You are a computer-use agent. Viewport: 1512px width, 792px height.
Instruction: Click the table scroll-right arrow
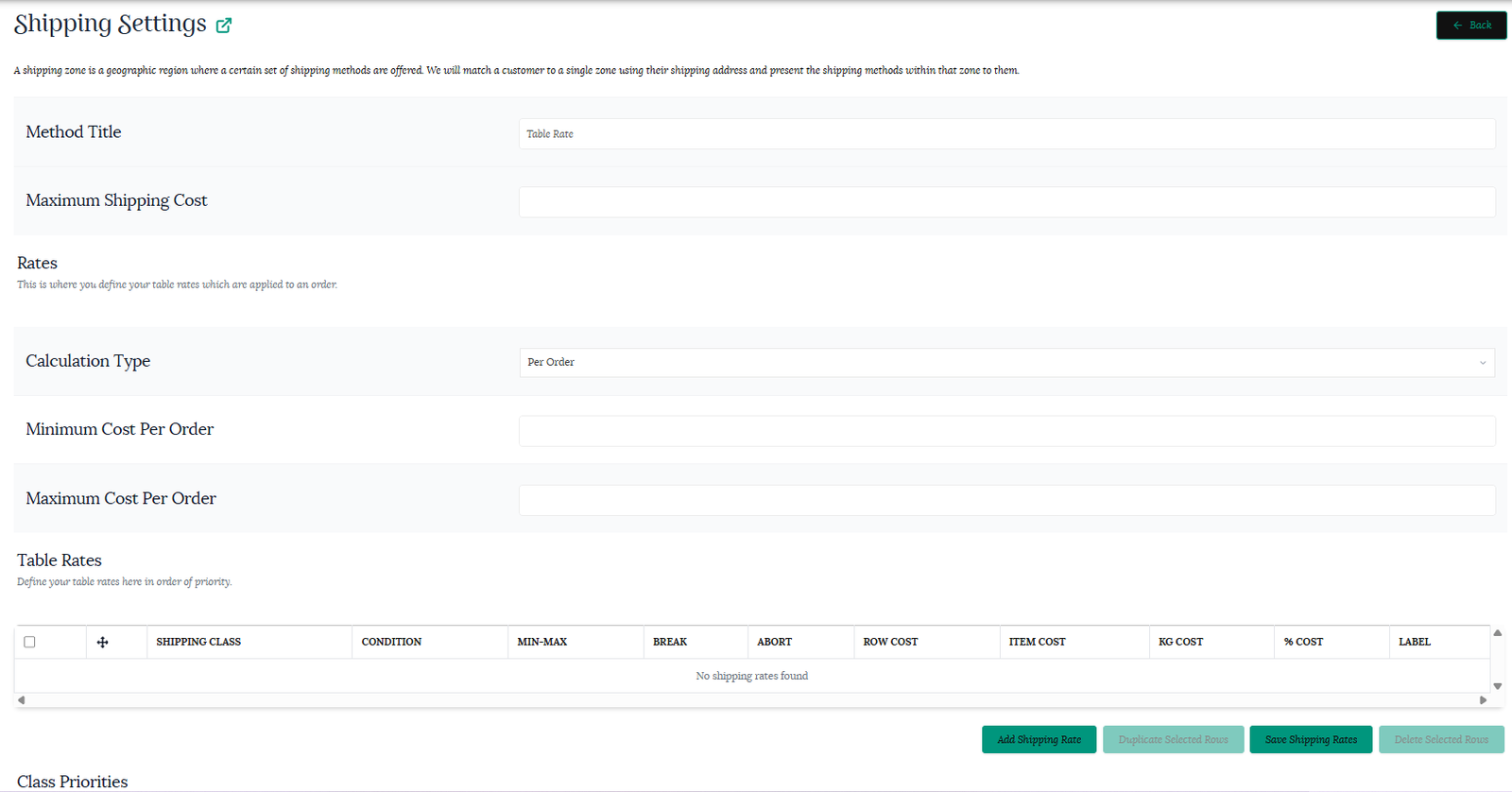pos(1483,700)
